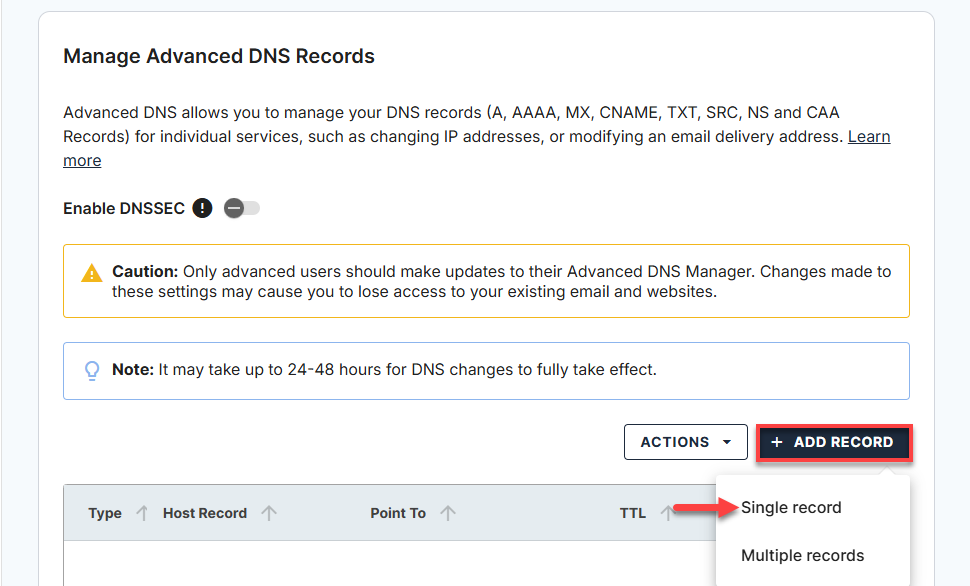Screen dimensions: 970x586
Task: Click the sort arrow beside Point To
Action: (446, 512)
